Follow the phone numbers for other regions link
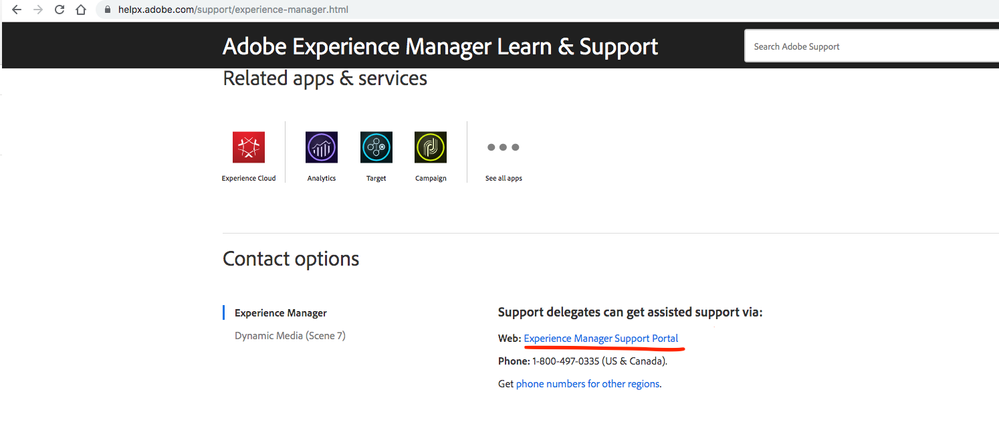999x433 pixels. [x=588, y=384]
